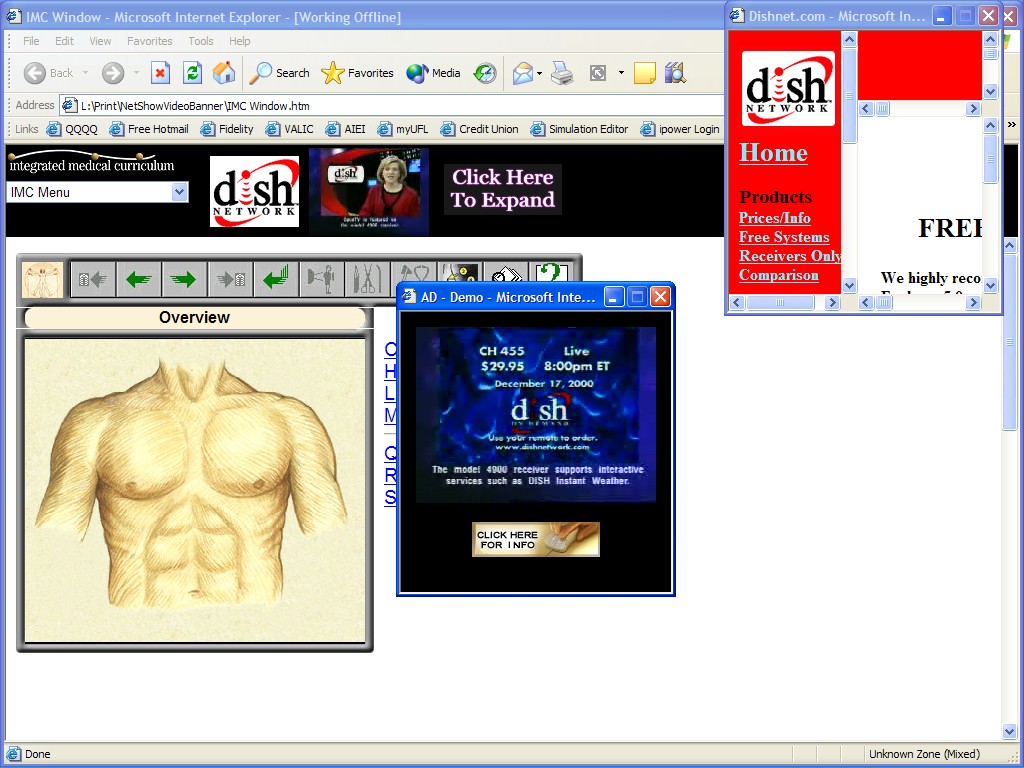Click the Dish Network logo in banner

(255, 191)
